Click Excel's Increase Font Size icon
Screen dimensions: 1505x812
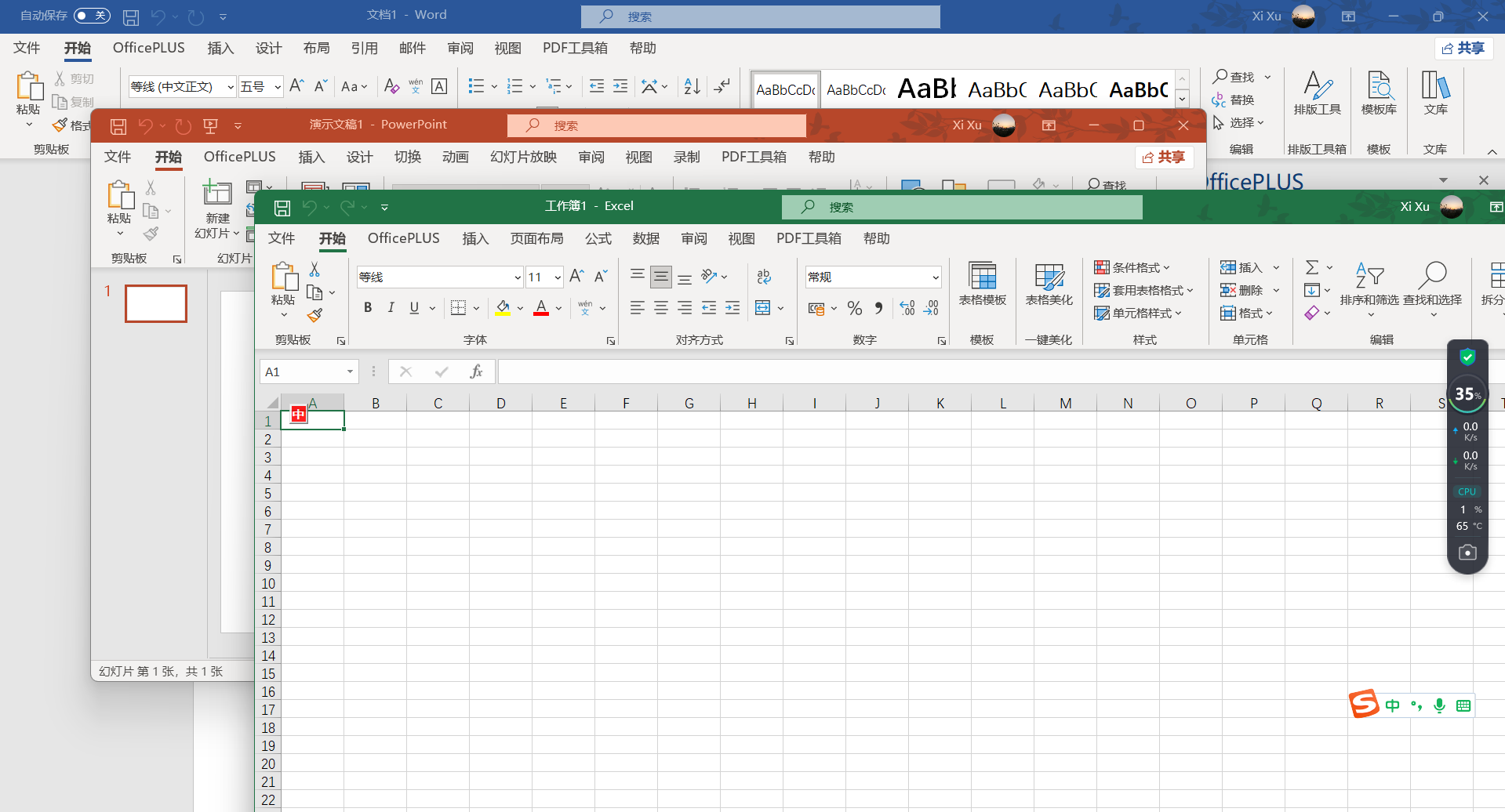pos(576,276)
